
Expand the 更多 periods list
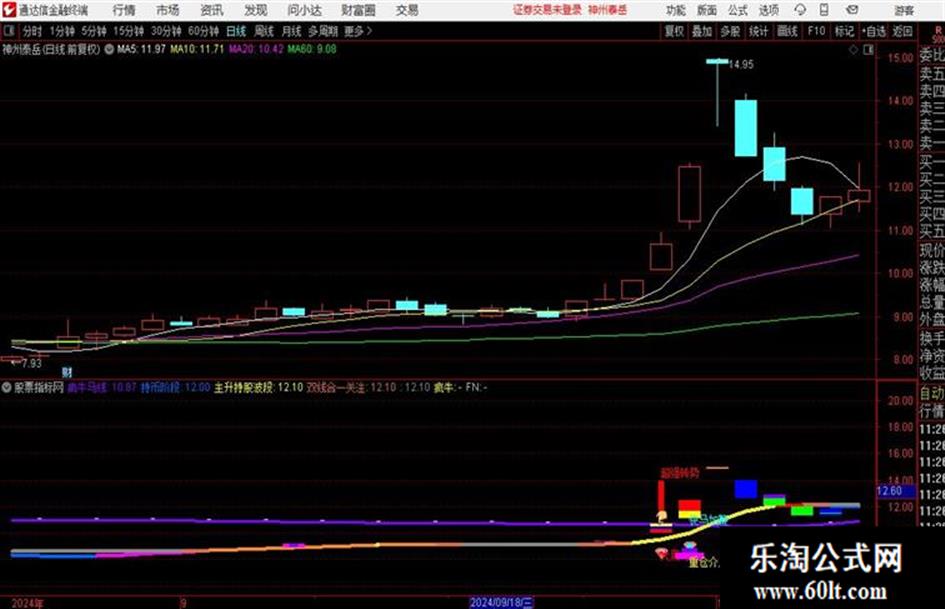359,31
